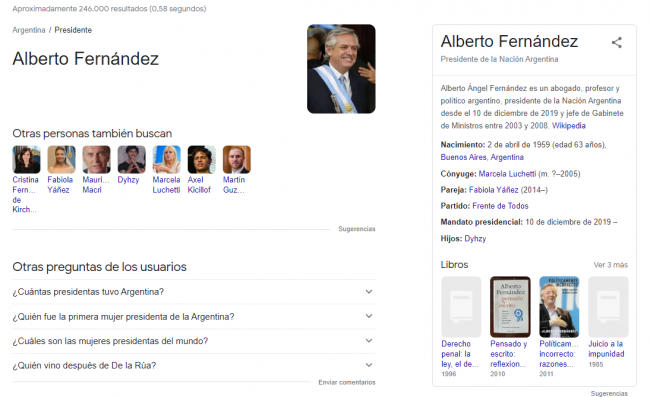The image size is (650, 397).
Task: Click 'Ver 3 más' in Libros section
Action: tap(611, 265)
